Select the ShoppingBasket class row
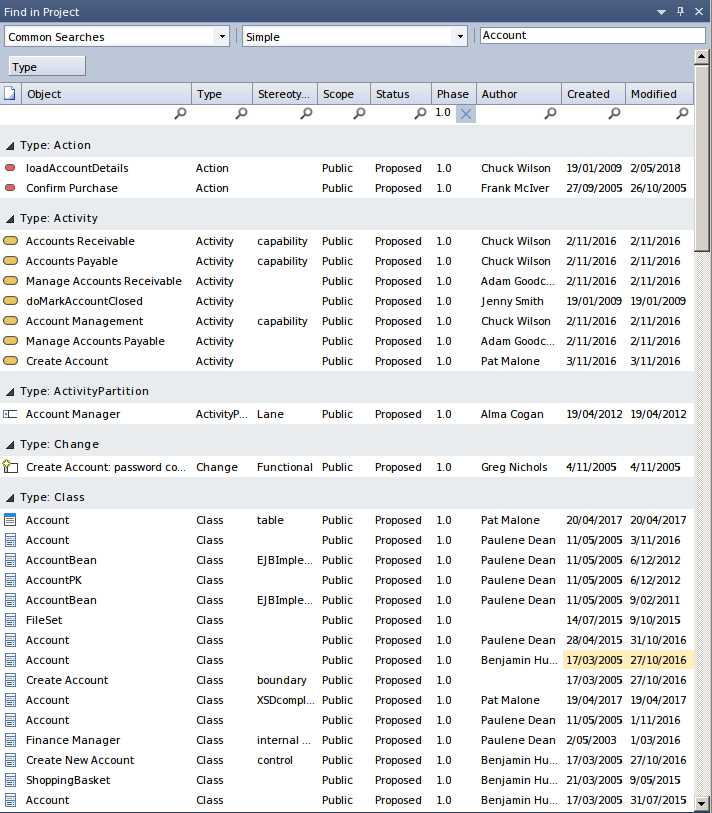Viewport: 712px width, 813px height. [x=68, y=780]
